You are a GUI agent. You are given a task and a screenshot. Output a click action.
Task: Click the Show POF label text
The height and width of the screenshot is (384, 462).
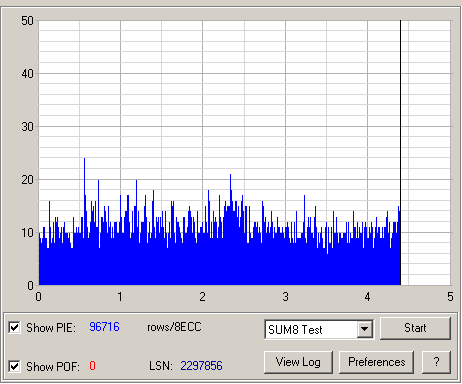53,366
